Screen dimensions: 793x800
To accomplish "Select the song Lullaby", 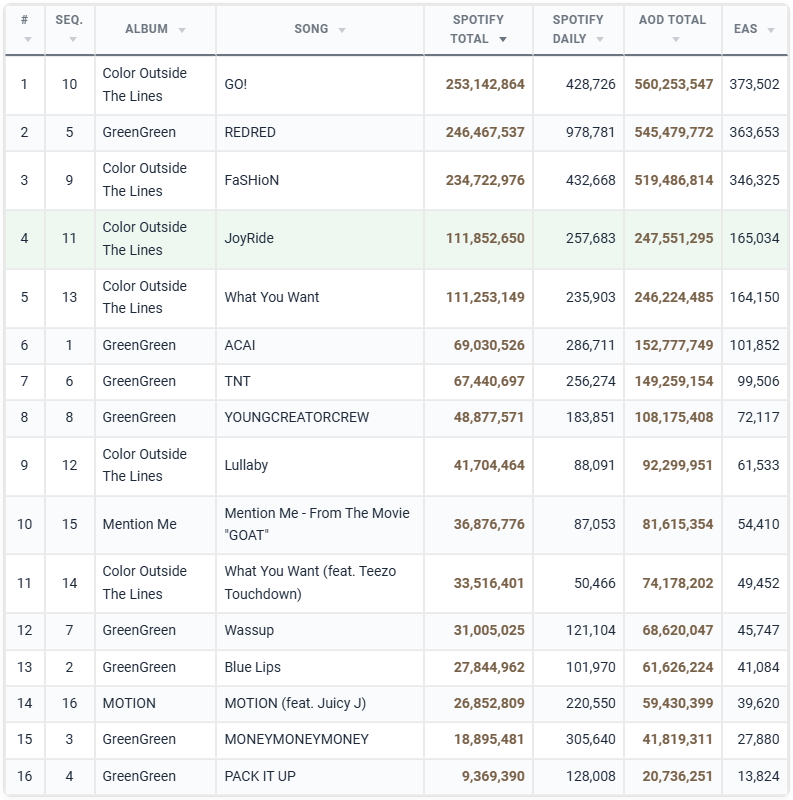I will [x=246, y=465].
